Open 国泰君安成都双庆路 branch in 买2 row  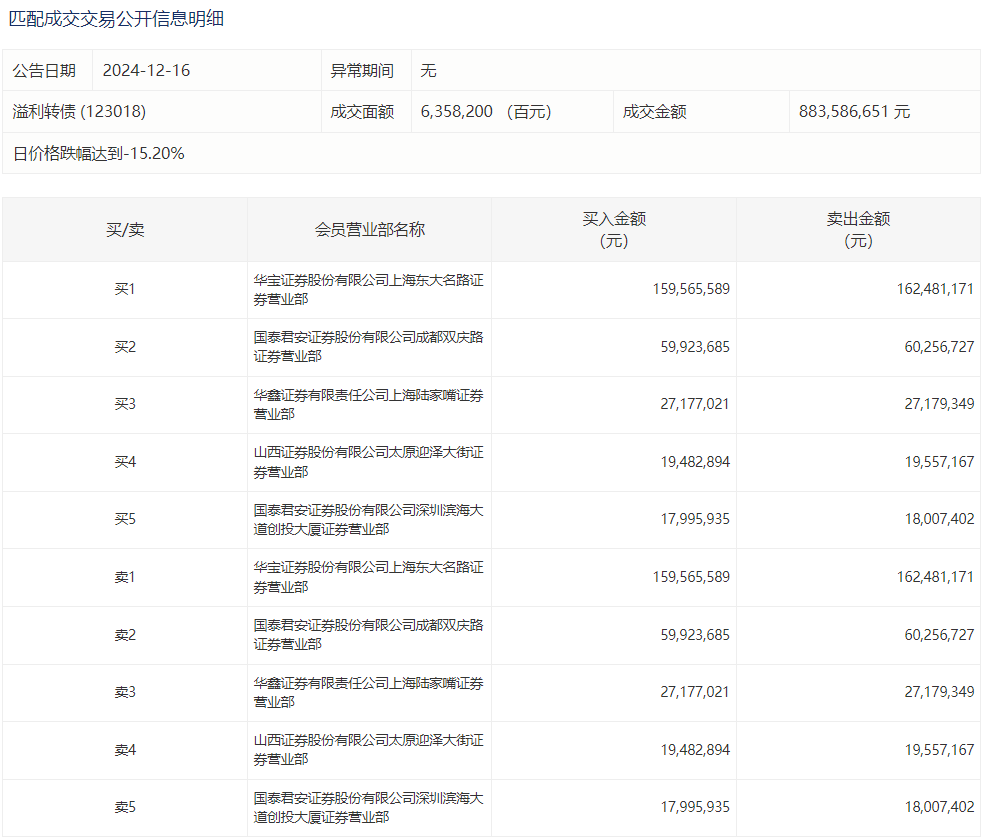coord(368,347)
